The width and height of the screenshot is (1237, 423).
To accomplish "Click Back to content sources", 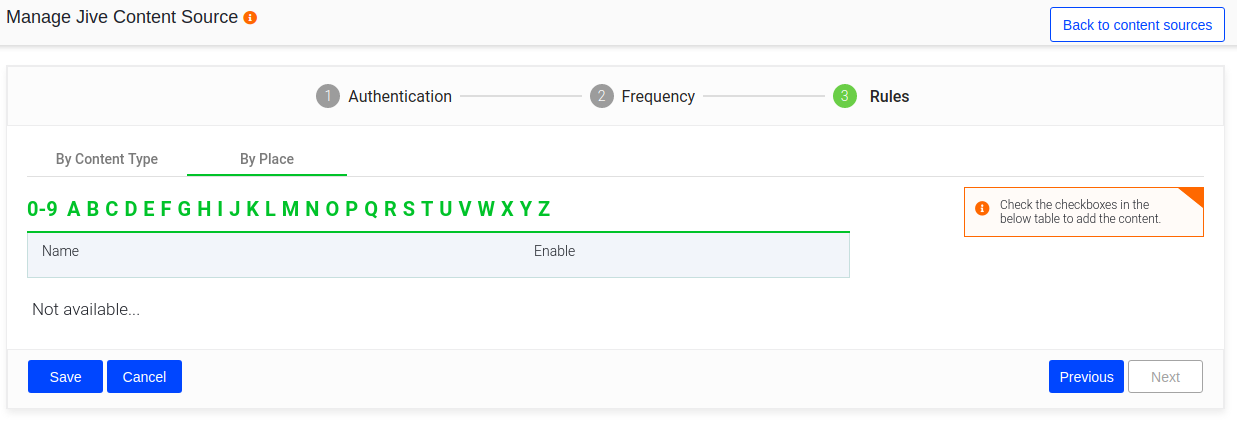I will 1137,25.
